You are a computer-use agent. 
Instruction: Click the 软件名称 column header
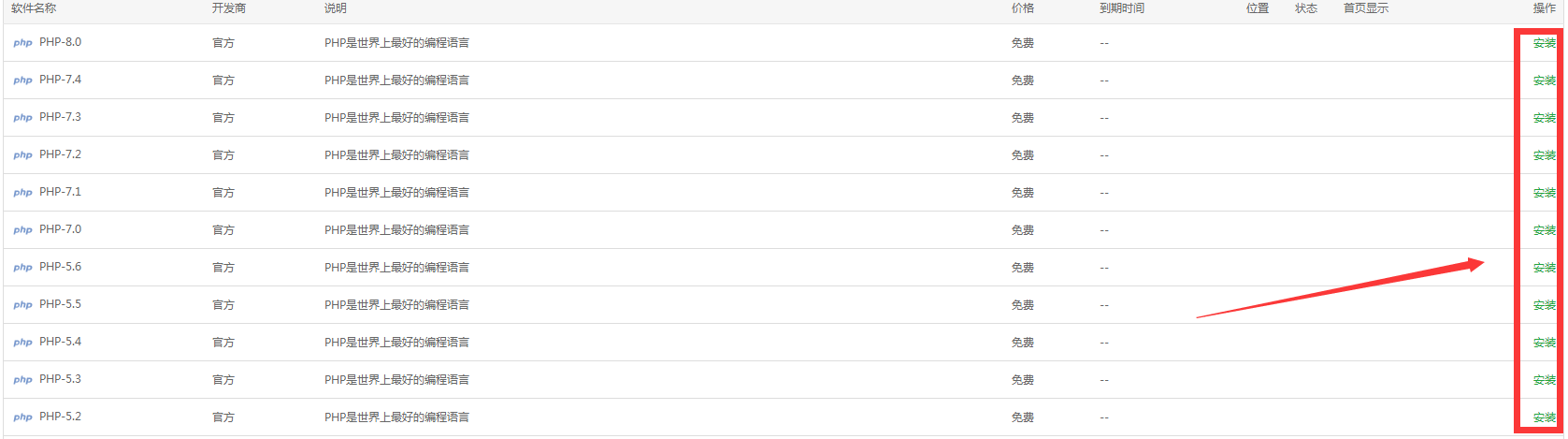pos(34,8)
